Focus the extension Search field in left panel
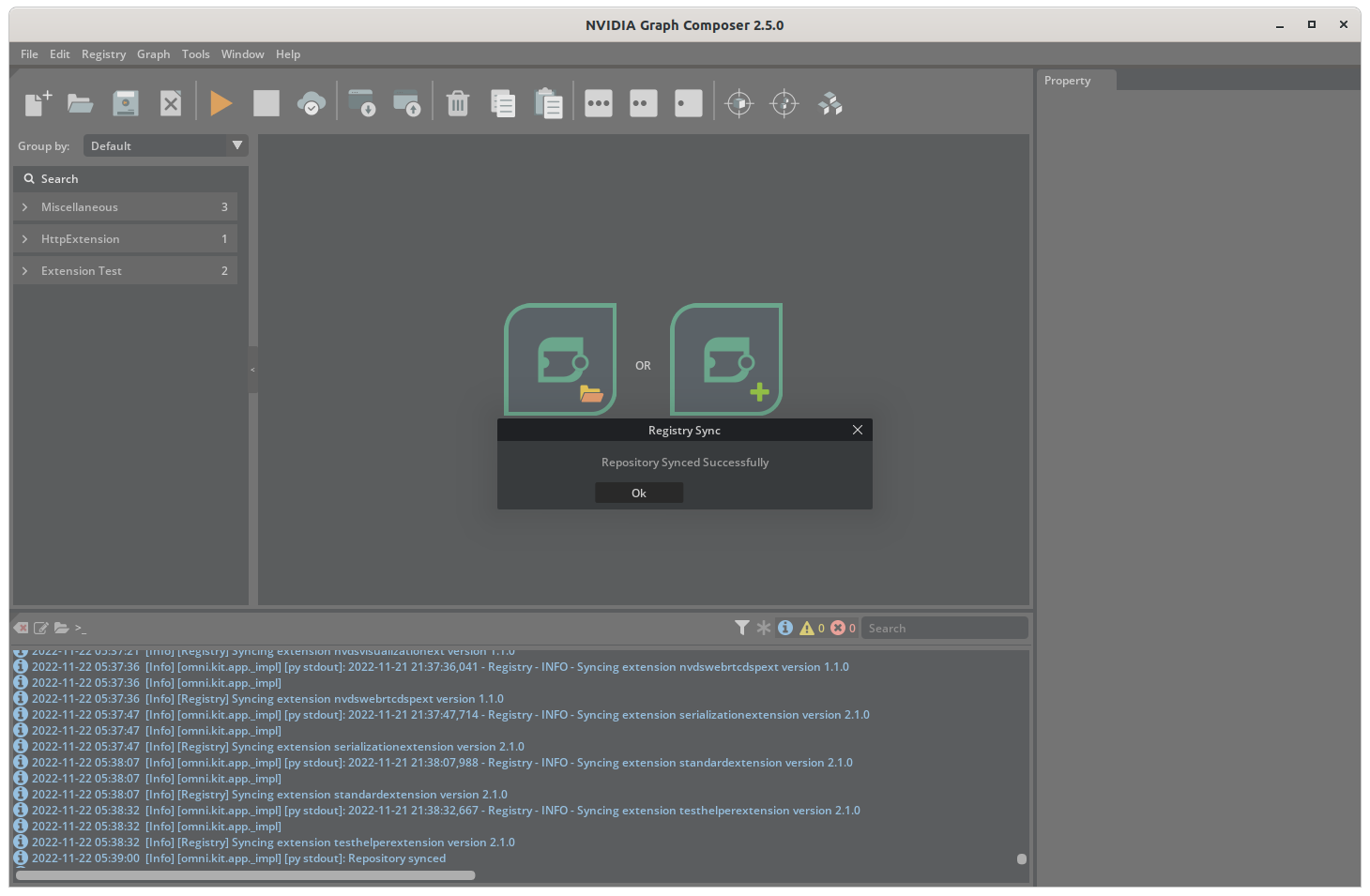 (x=131, y=178)
